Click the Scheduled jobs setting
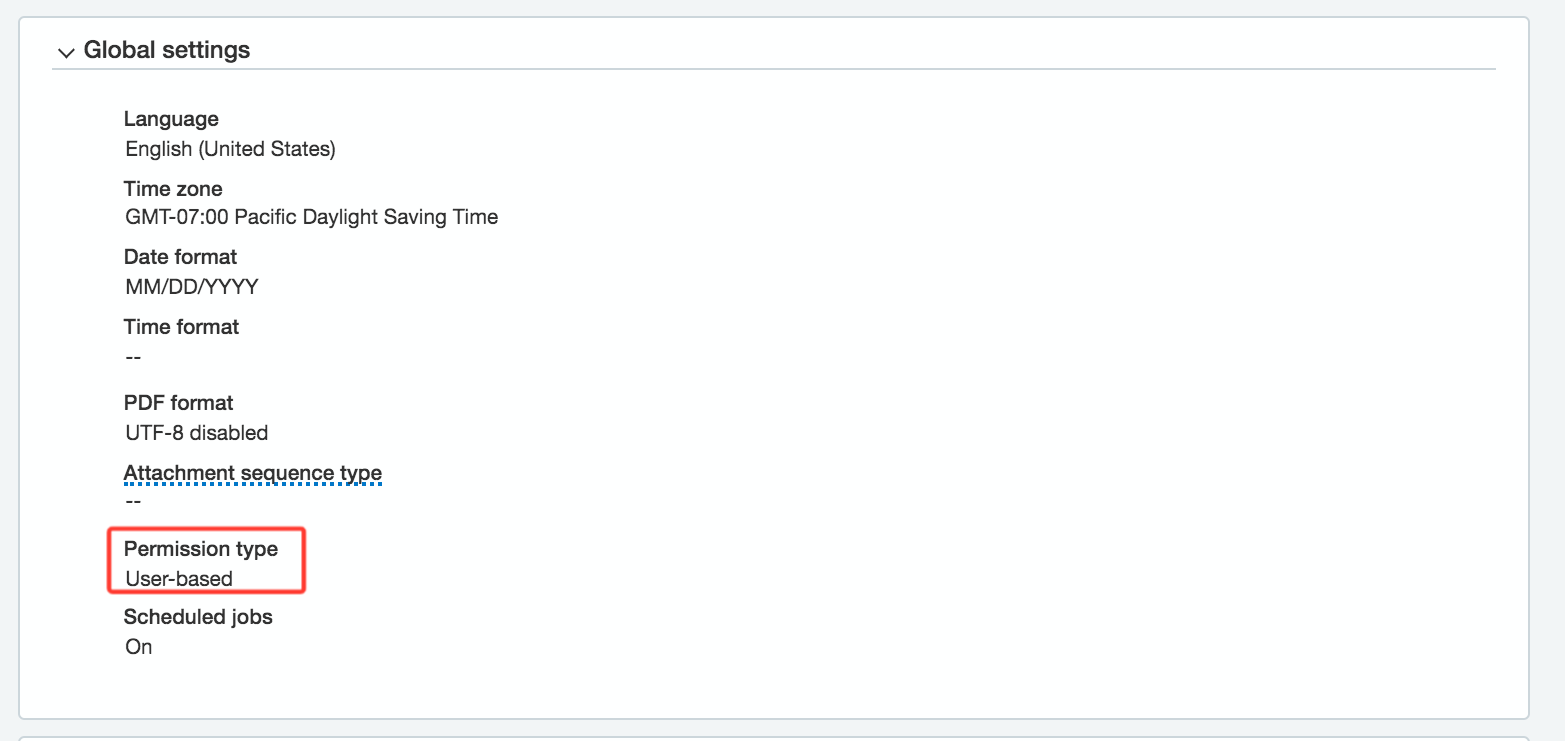 tap(197, 617)
